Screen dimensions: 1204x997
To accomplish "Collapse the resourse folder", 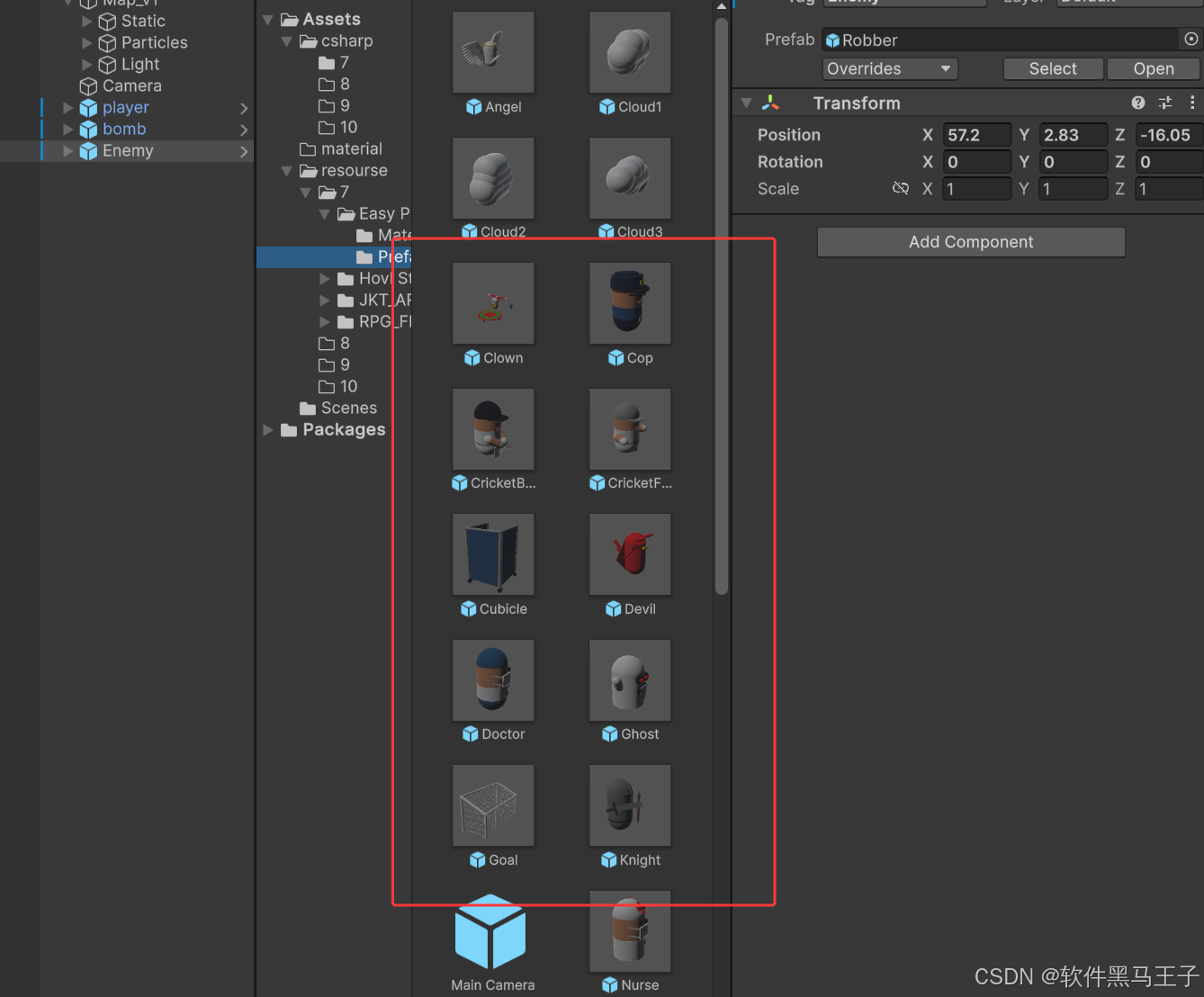I will (287, 171).
